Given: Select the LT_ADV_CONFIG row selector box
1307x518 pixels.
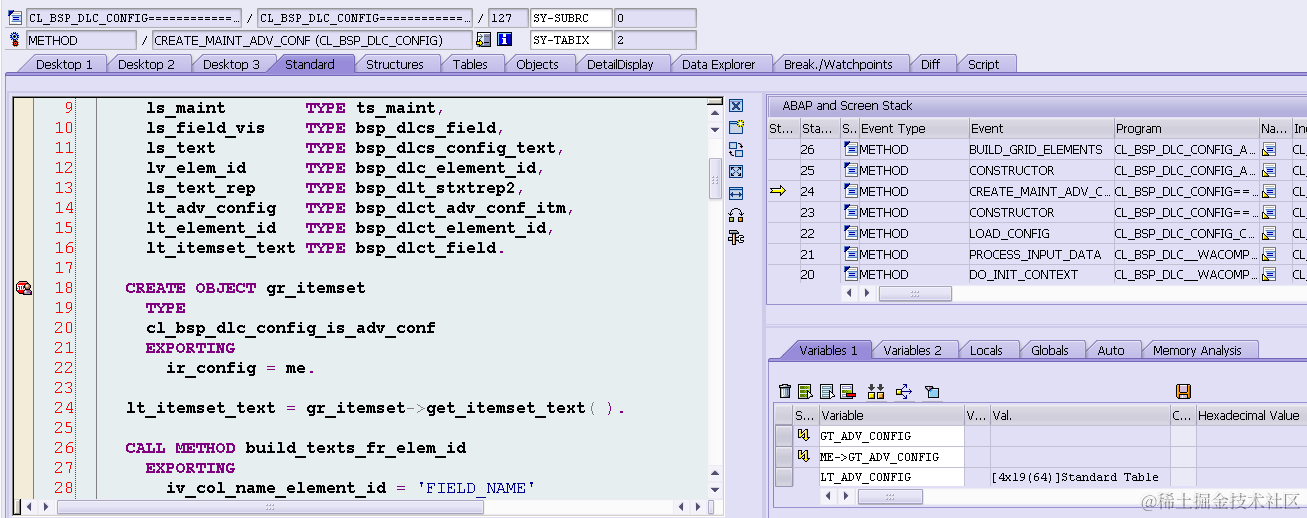Looking at the screenshot, I should point(784,477).
